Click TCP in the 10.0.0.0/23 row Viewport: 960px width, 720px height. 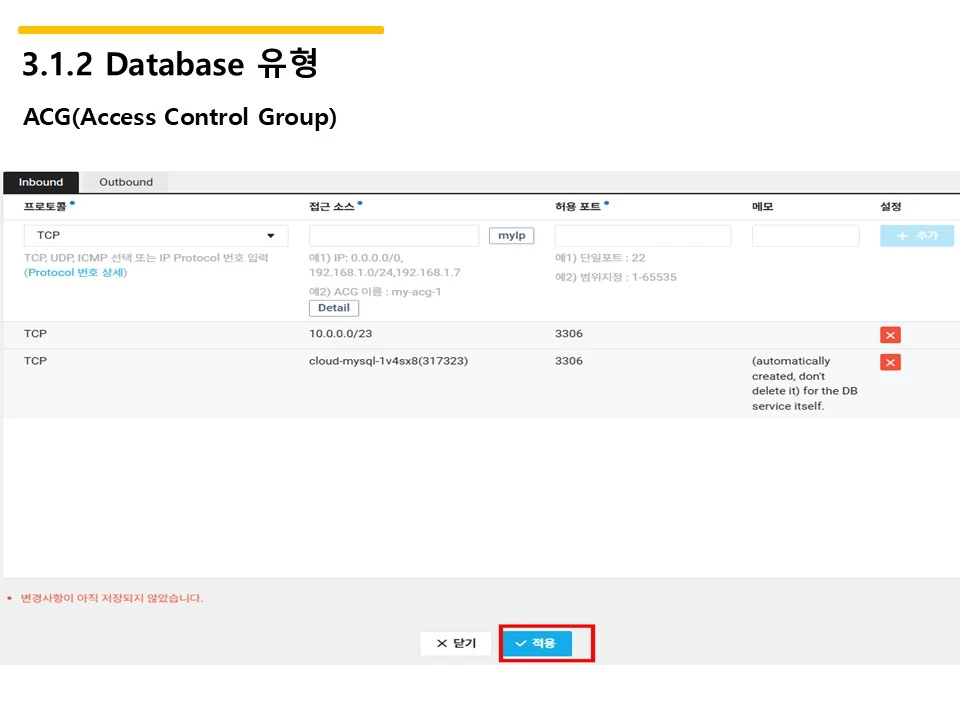pos(36,334)
